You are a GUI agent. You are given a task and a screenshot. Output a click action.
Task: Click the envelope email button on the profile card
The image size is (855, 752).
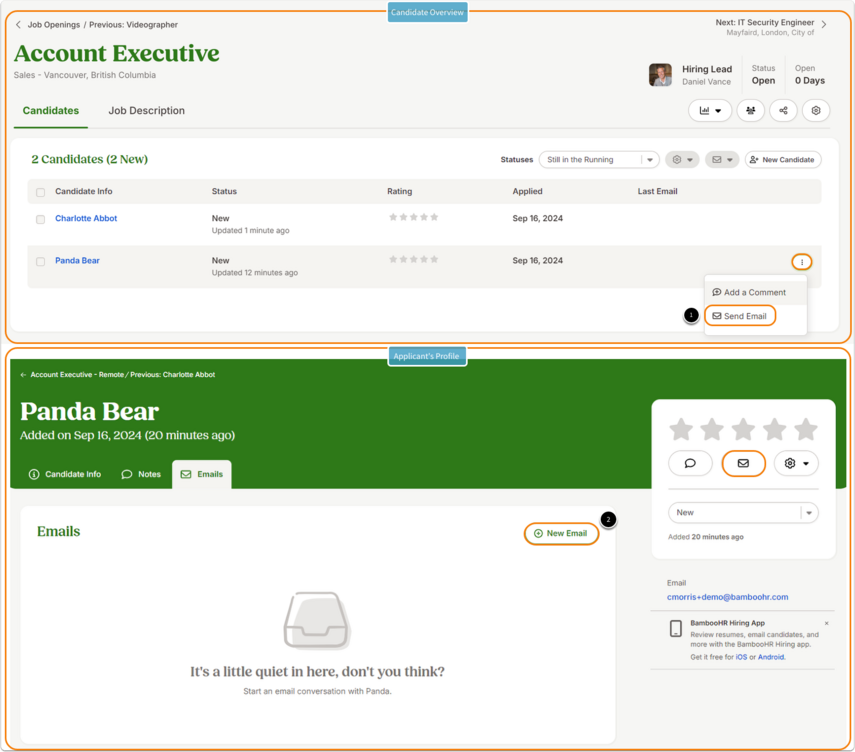[743, 464]
